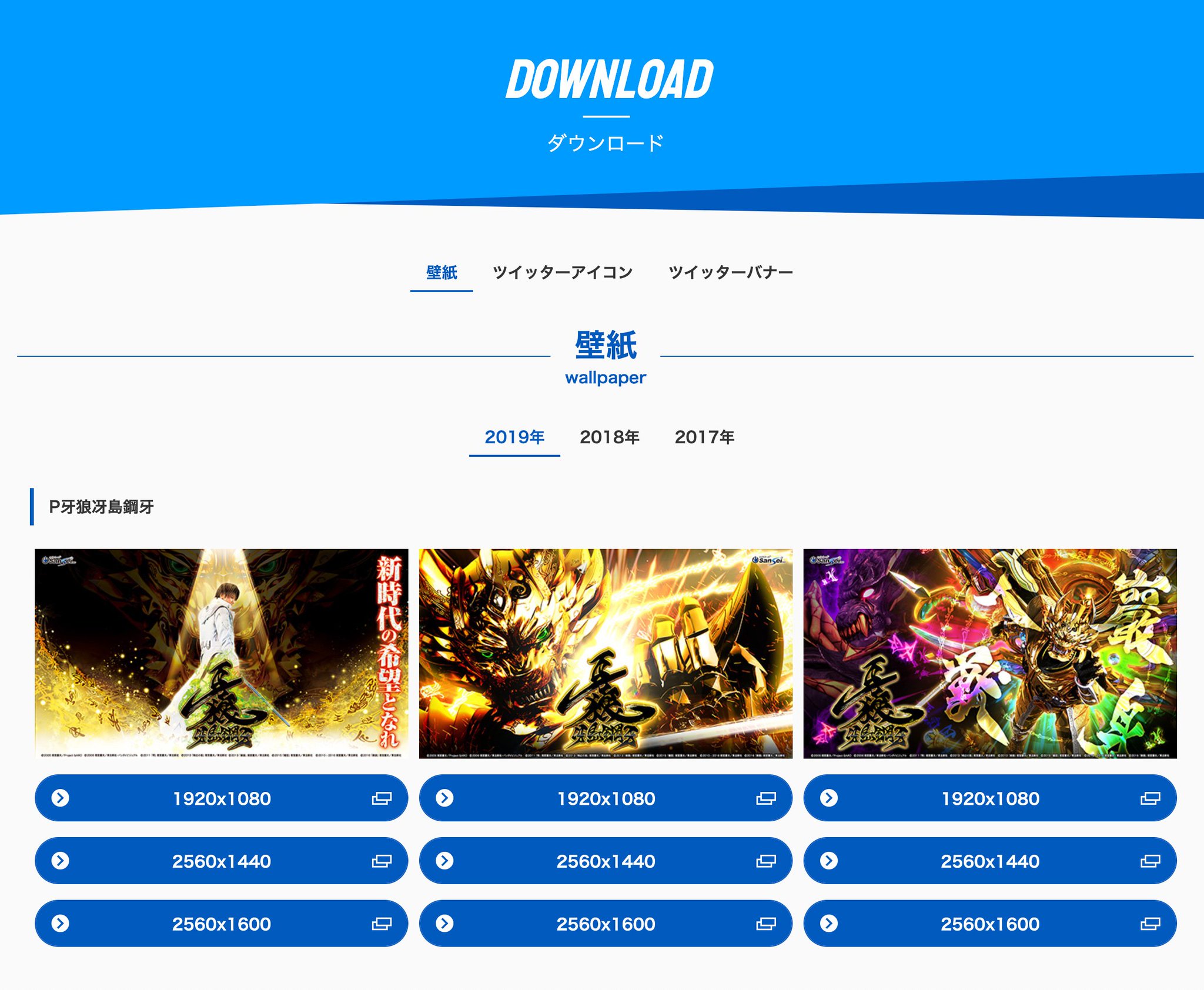Click new-window icon on second wallpaper's 2560x1440 button
Screen dimensions: 1204x990
tap(766, 861)
